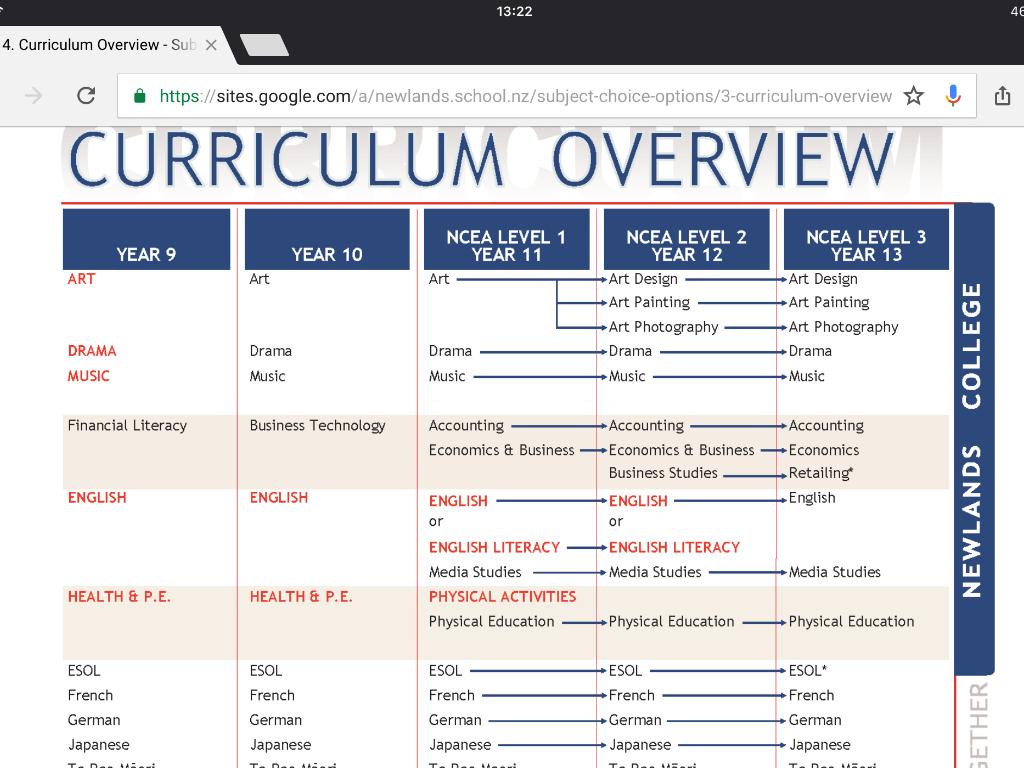The image size is (1024, 768).
Task: Reload the page with the refresh icon
Action: pos(86,96)
